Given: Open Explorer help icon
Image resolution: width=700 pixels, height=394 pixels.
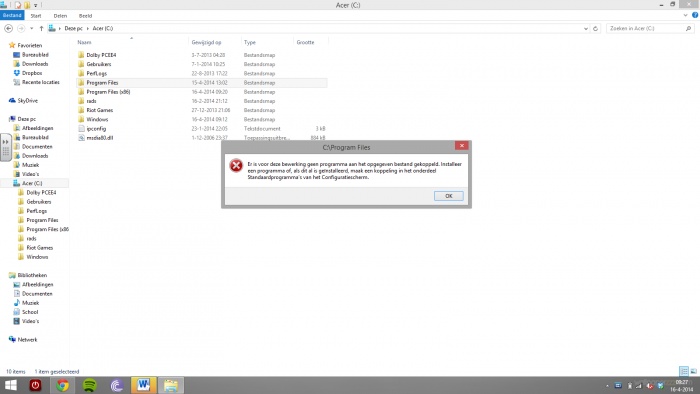Looking at the screenshot, I should click(695, 15).
